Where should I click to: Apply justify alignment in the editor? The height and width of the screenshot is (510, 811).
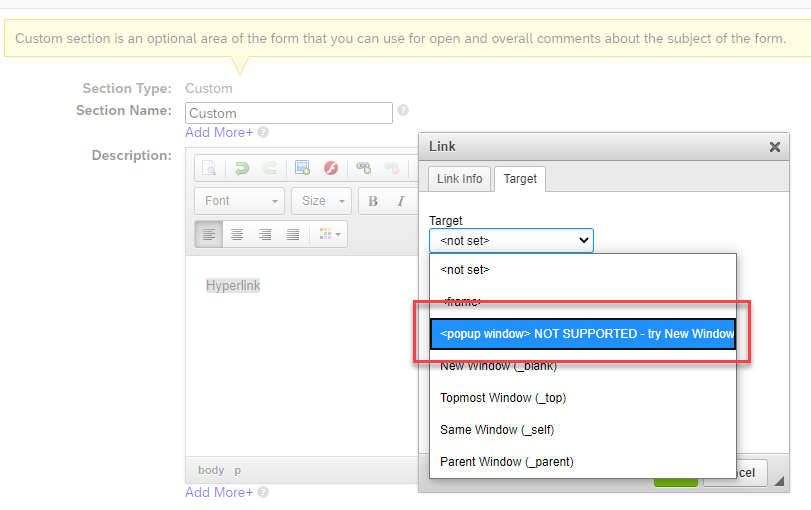(293, 234)
